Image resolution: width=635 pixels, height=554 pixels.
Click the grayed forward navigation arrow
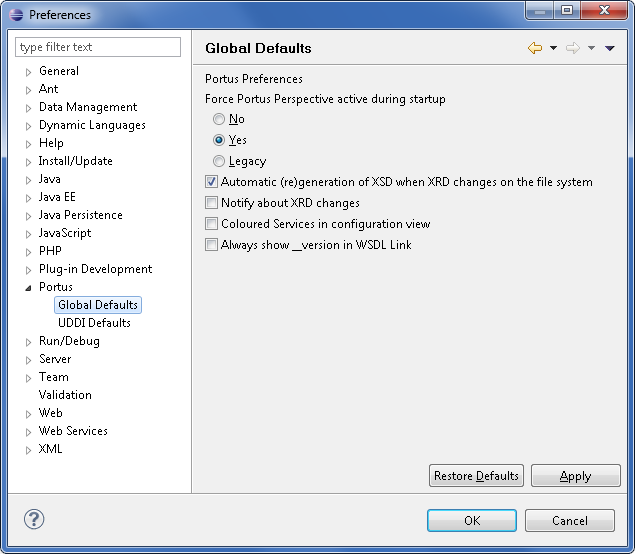coord(573,48)
